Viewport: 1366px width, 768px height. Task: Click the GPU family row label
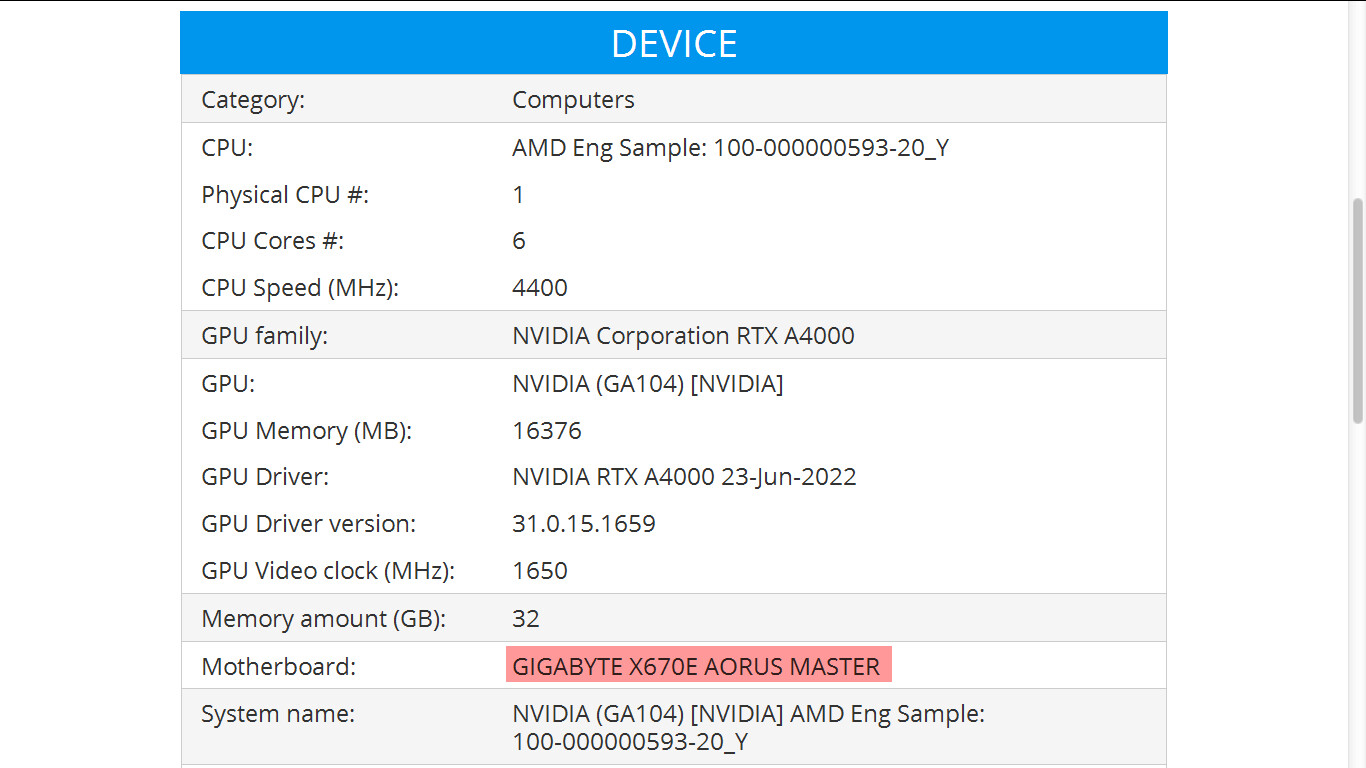(264, 336)
